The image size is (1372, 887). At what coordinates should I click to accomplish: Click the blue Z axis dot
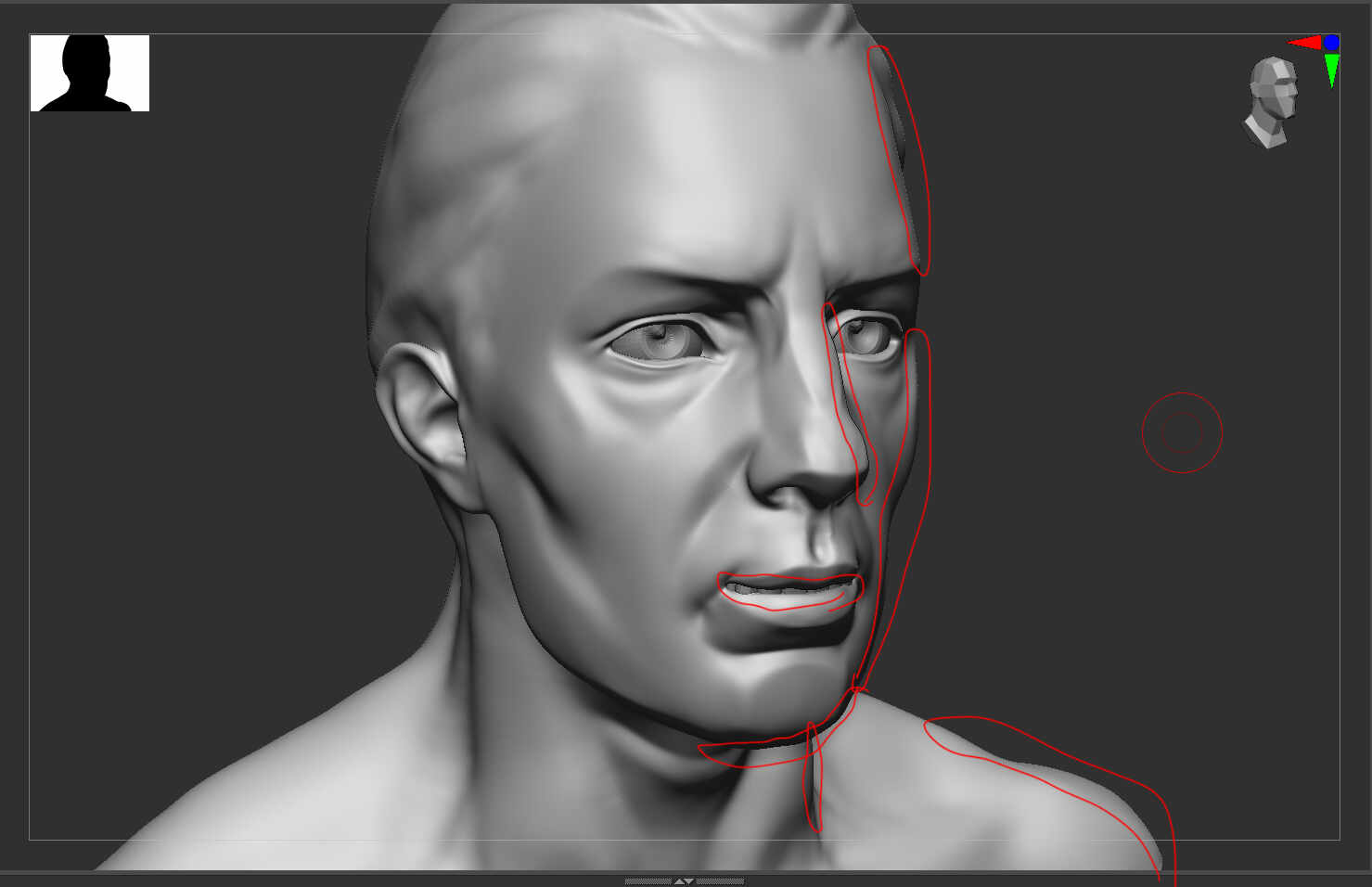pyautogui.click(x=1332, y=42)
